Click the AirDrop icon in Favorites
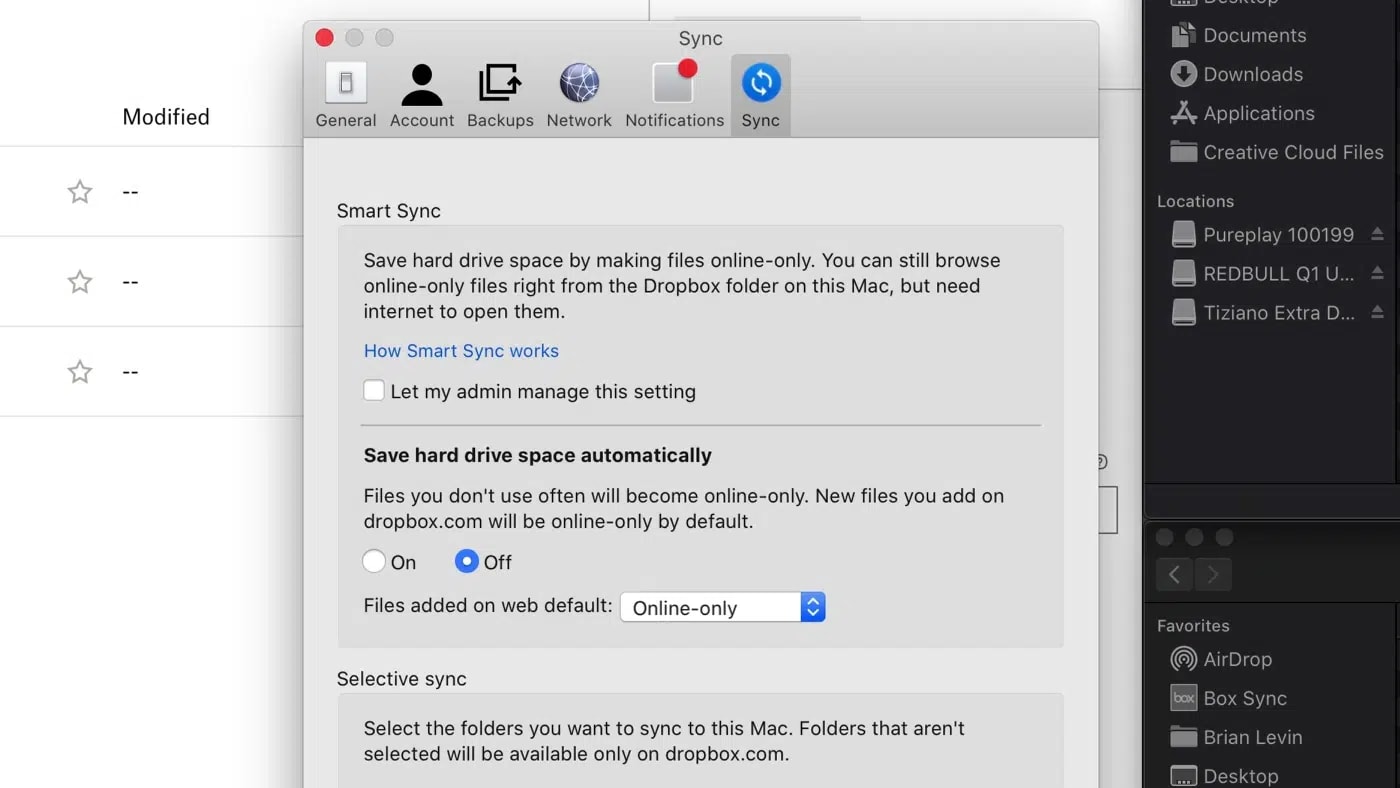The image size is (1400, 788). pyautogui.click(x=1184, y=659)
